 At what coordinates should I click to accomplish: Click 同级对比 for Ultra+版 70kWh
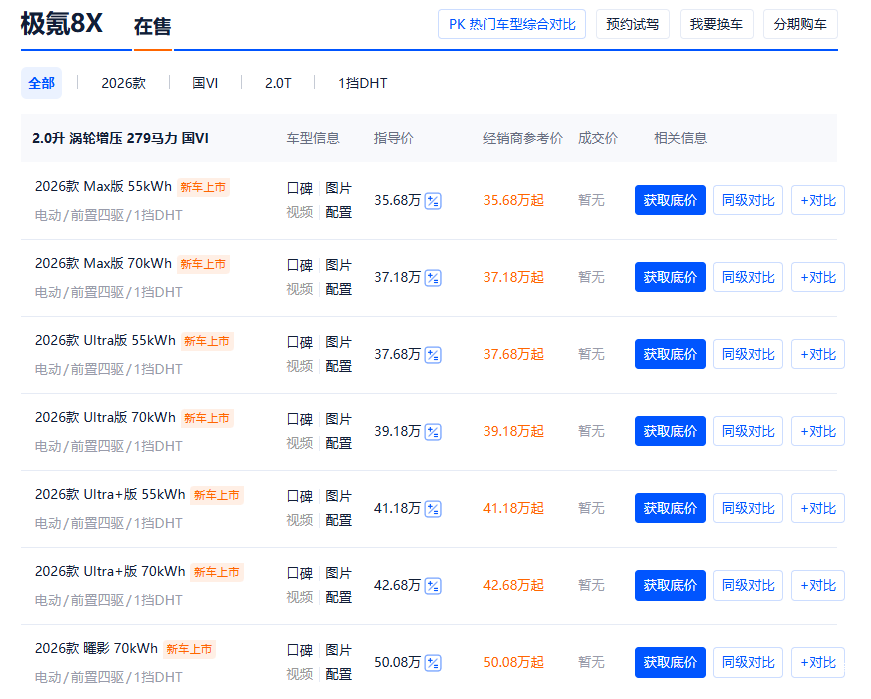[x=748, y=585]
